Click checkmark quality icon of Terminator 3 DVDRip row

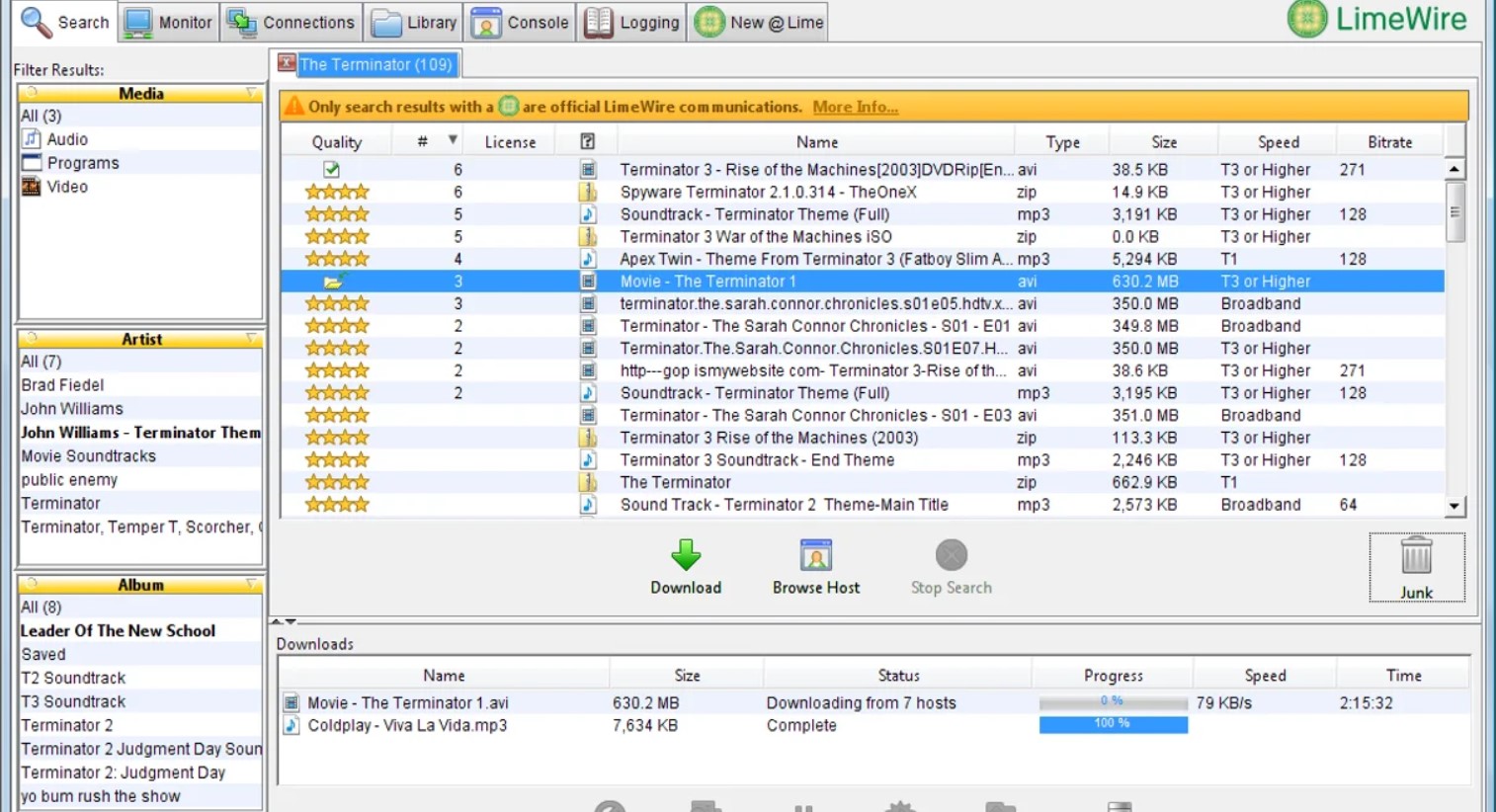[332, 170]
